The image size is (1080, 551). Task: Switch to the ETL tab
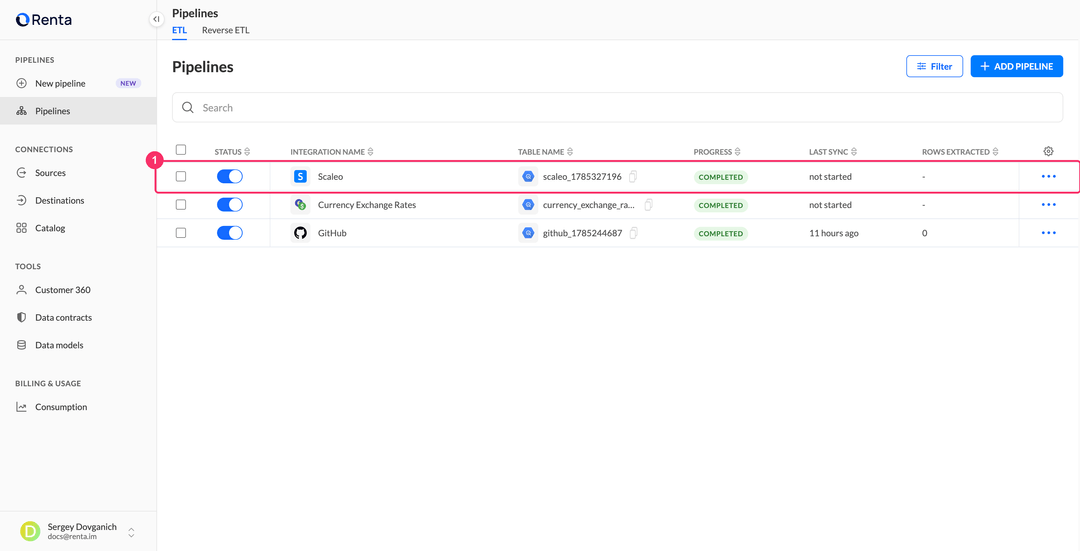coord(179,30)
